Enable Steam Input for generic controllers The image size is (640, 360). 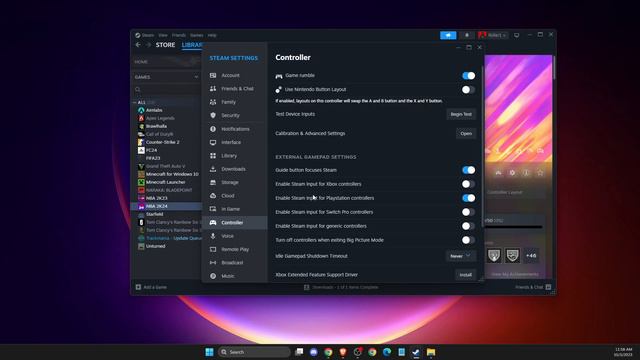coord(468,226)
